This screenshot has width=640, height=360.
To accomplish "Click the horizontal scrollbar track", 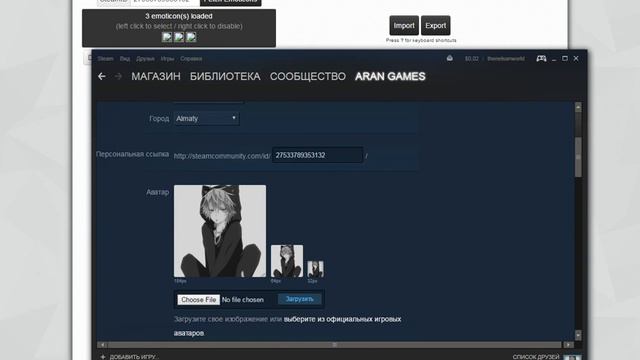I will [x=335, y=344].
